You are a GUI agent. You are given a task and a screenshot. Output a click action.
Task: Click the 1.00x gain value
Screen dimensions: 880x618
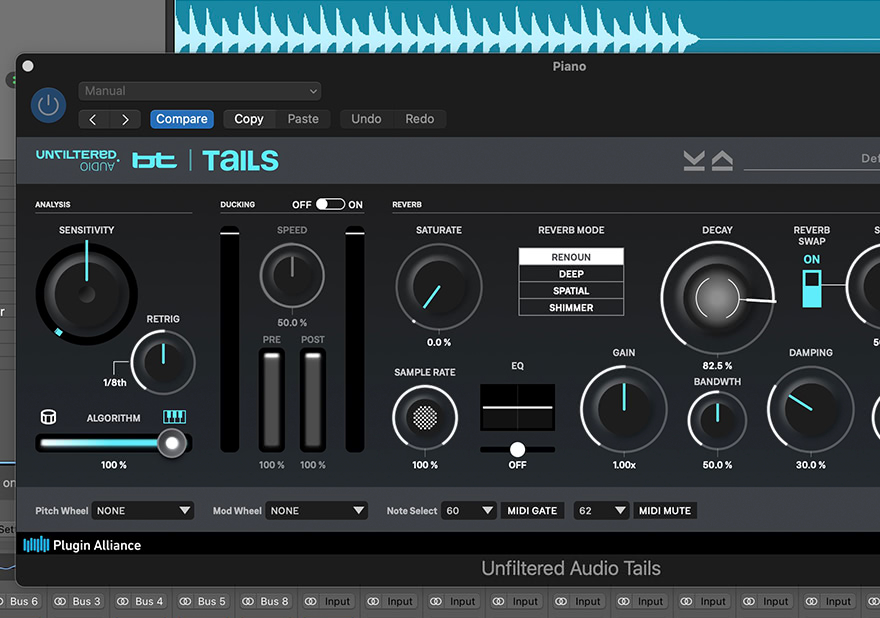tap(624, 465)
